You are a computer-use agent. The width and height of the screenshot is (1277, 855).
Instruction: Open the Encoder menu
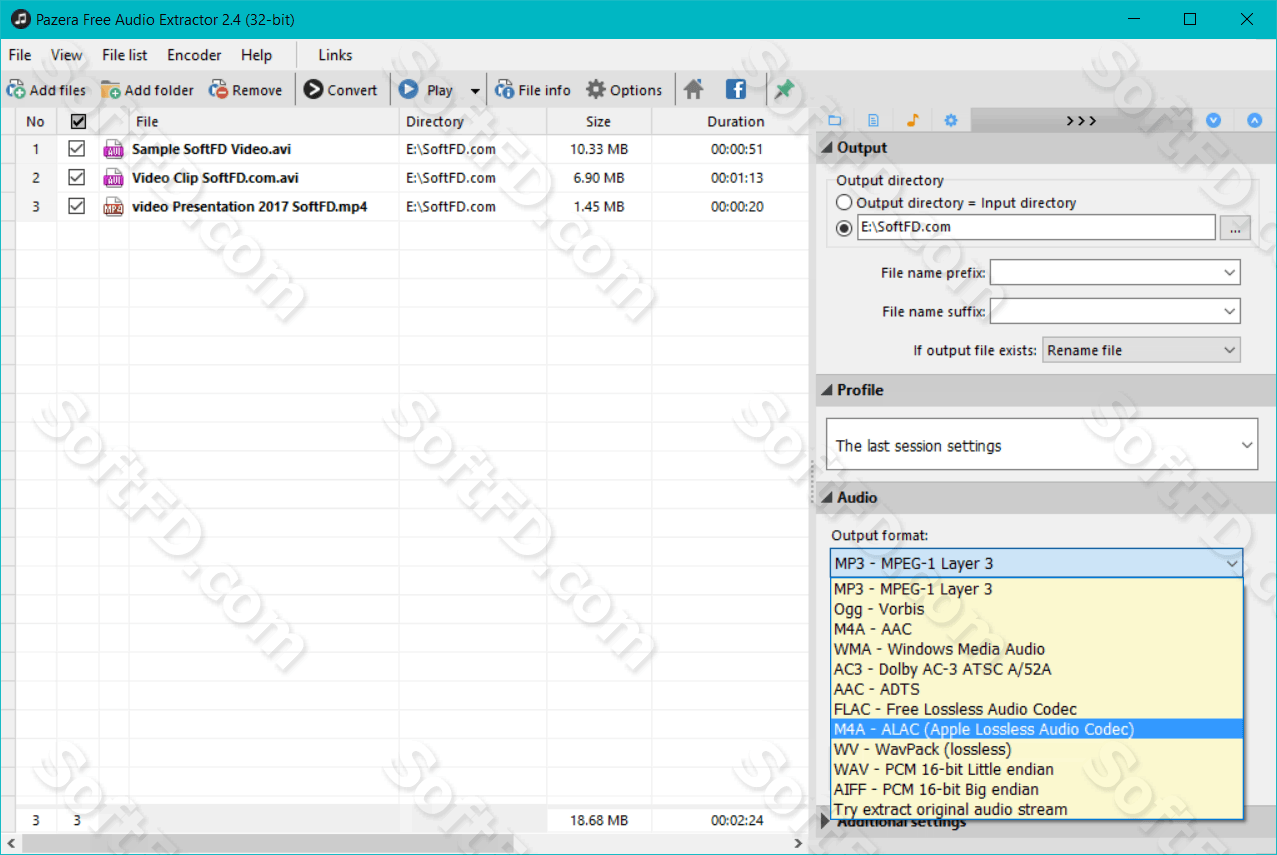click(x=194, y=55)
